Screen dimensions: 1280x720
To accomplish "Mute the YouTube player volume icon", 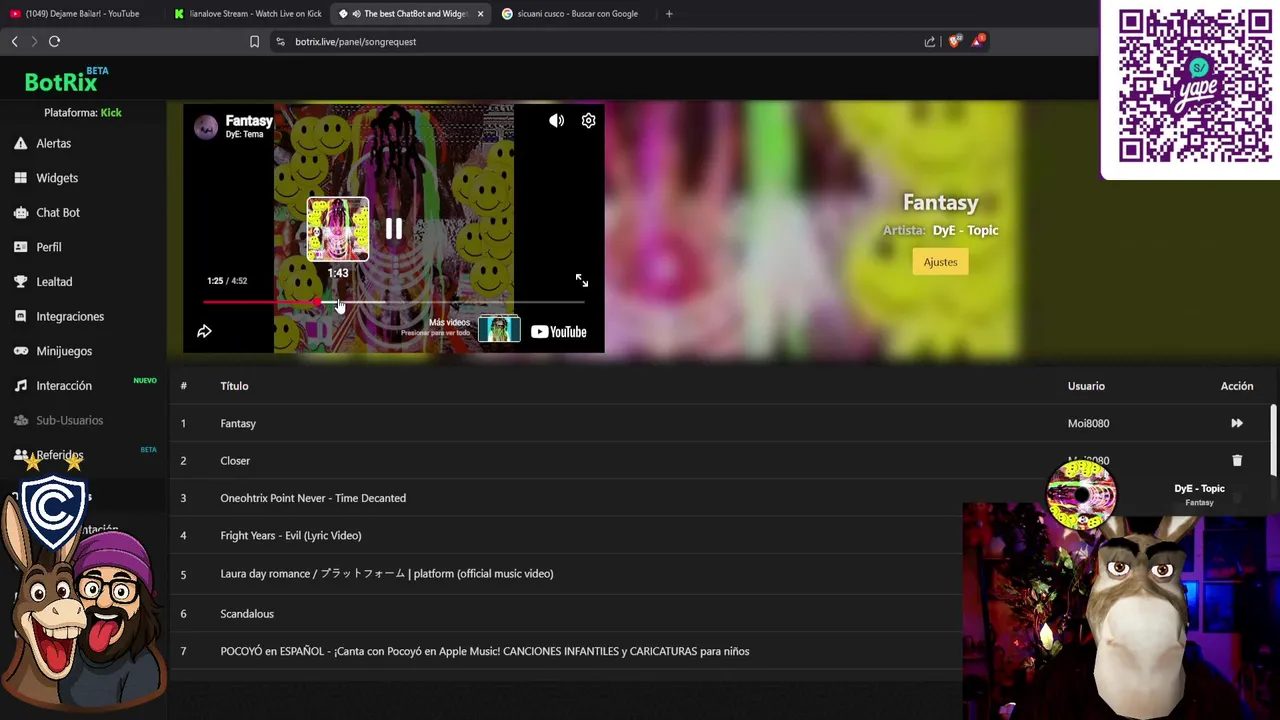I will (556, 121).
